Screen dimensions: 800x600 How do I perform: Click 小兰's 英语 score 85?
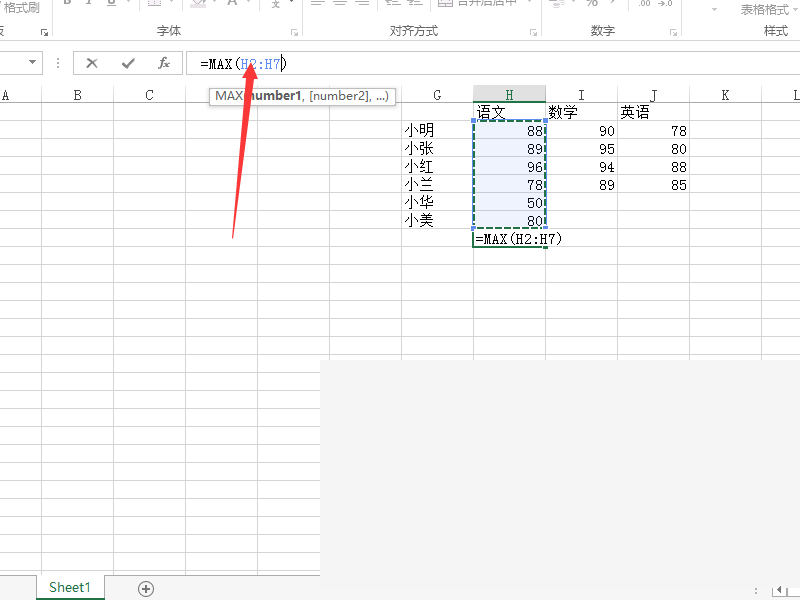pos(654,184)
